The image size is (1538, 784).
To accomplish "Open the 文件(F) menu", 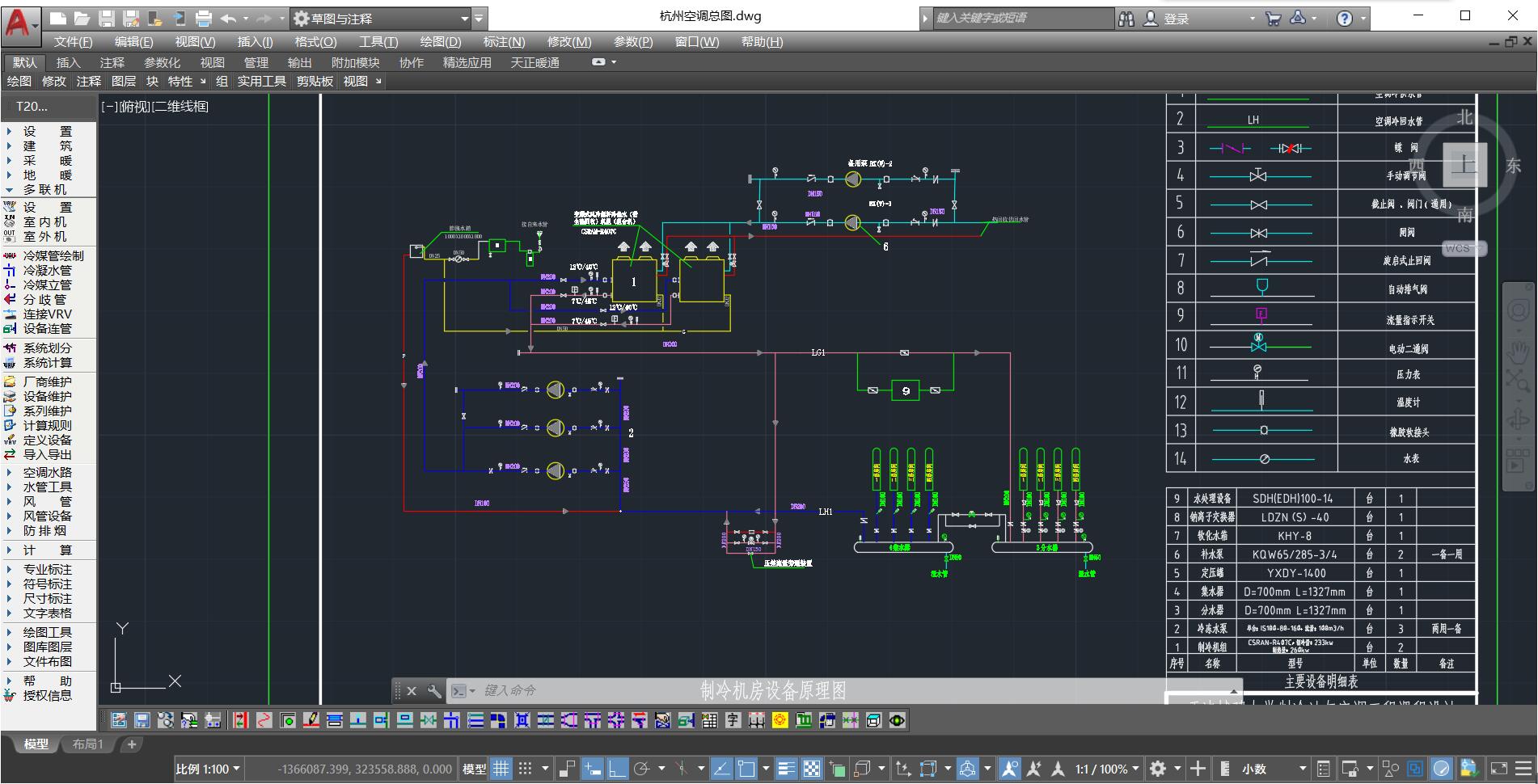I will pyautogui.click(x=74, y=42).
